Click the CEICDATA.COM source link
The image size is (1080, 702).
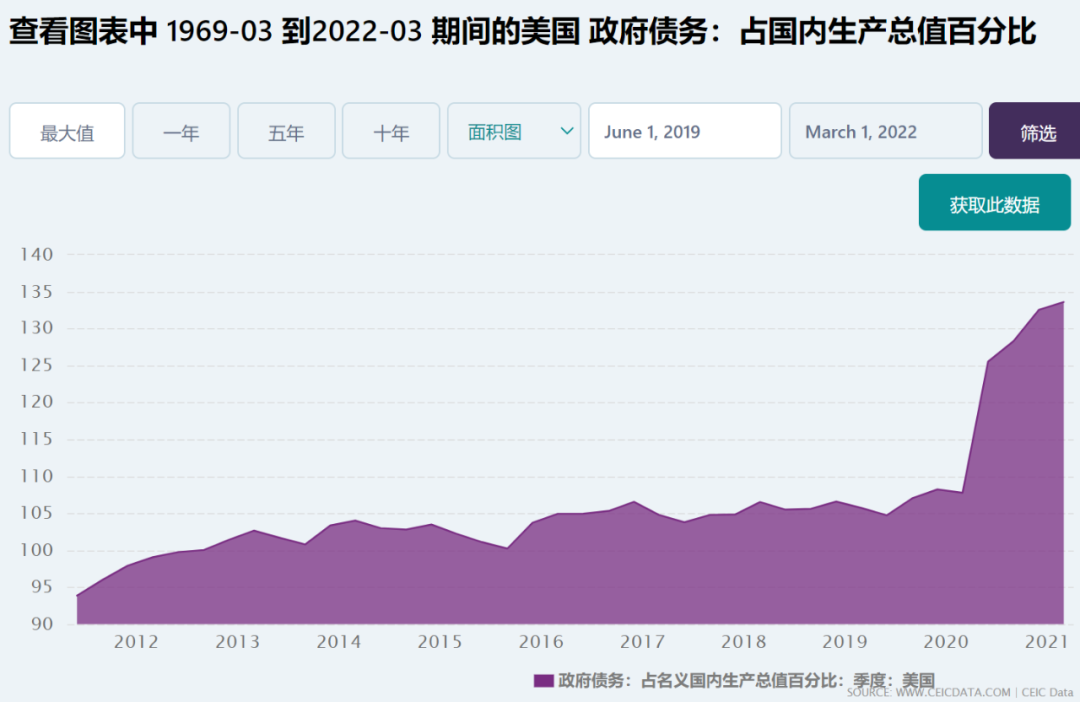[x=953, y=692]
